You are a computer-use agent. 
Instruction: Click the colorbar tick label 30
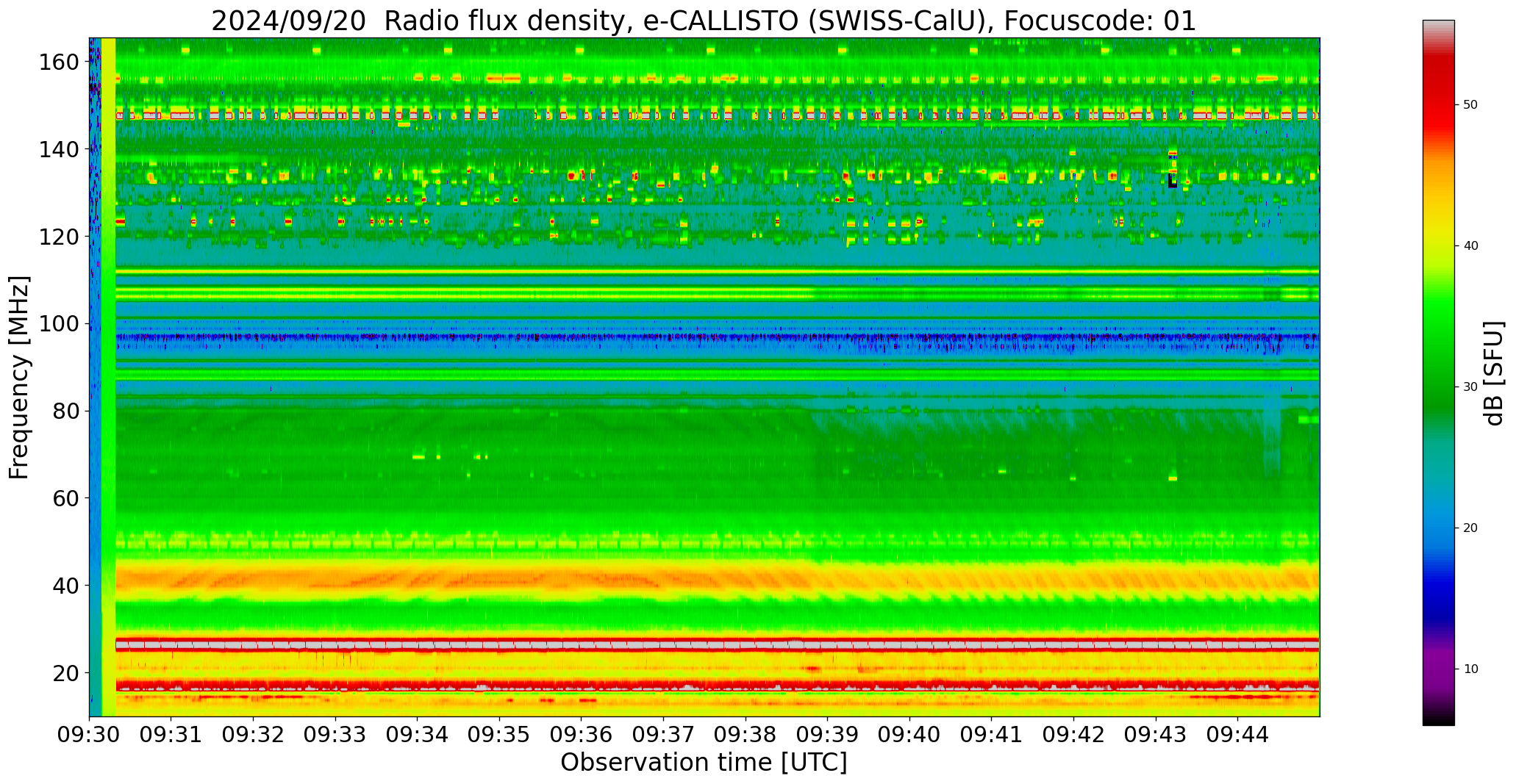1470,387
